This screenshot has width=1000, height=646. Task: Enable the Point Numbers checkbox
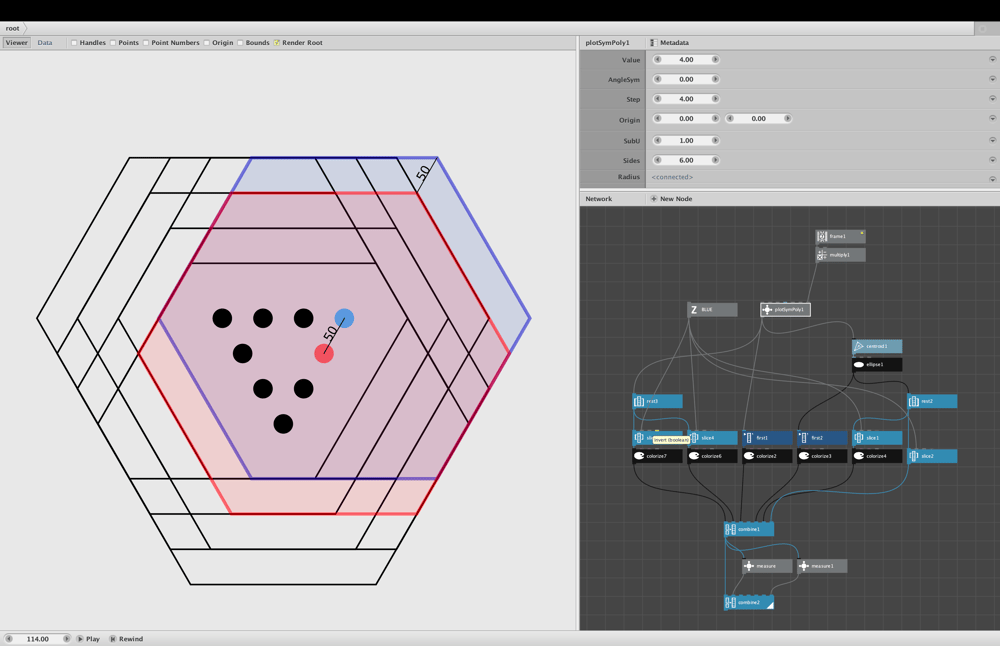coord(146,43)
